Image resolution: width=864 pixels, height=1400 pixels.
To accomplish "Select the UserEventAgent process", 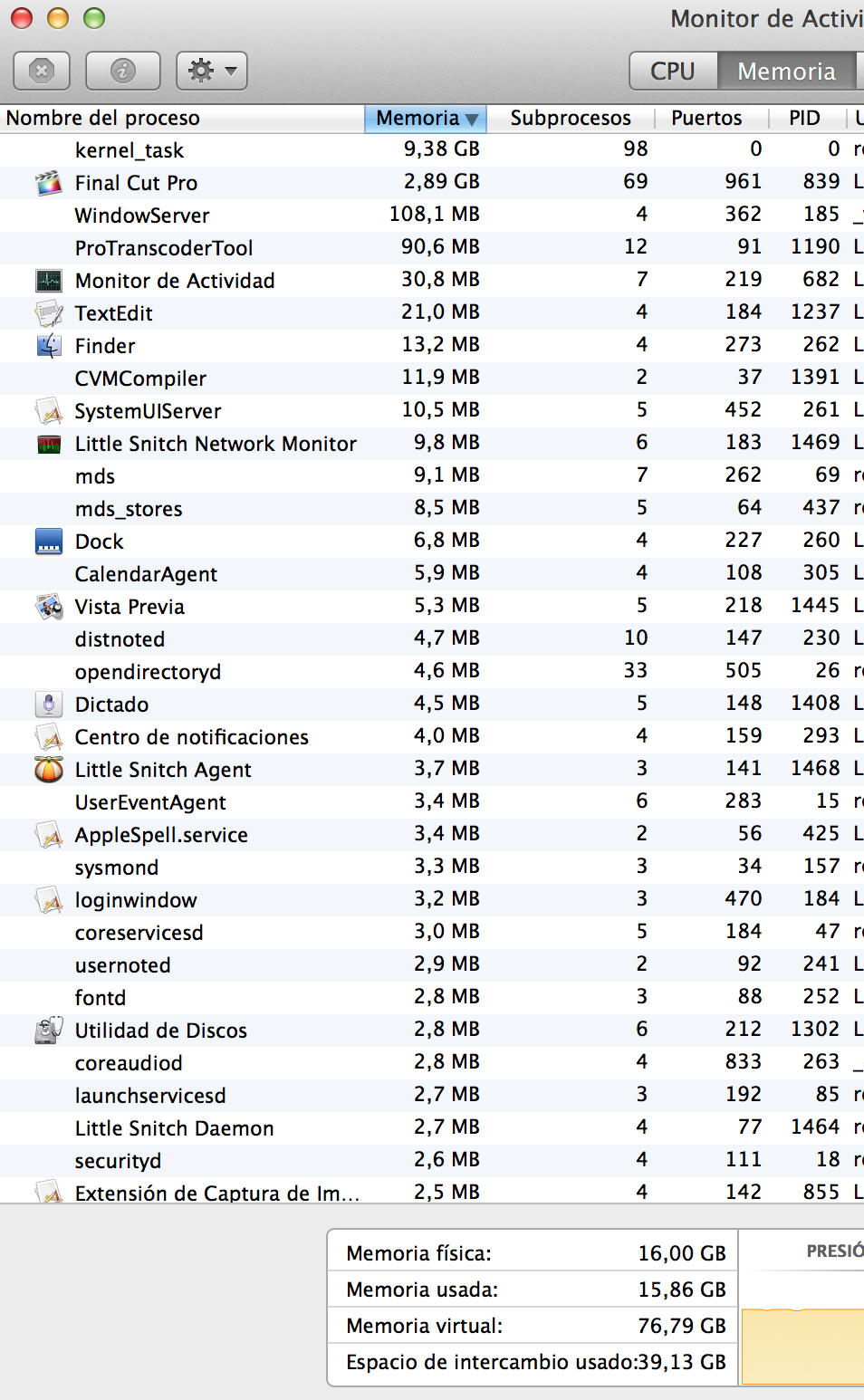I will (x=432, y=802).
